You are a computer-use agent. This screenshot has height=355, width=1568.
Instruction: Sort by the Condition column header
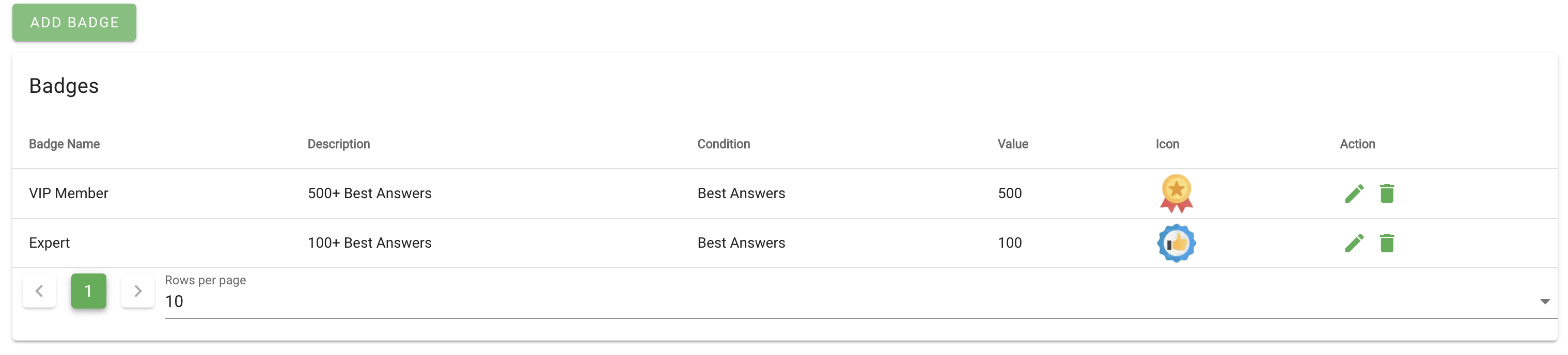tap(723, 144)
